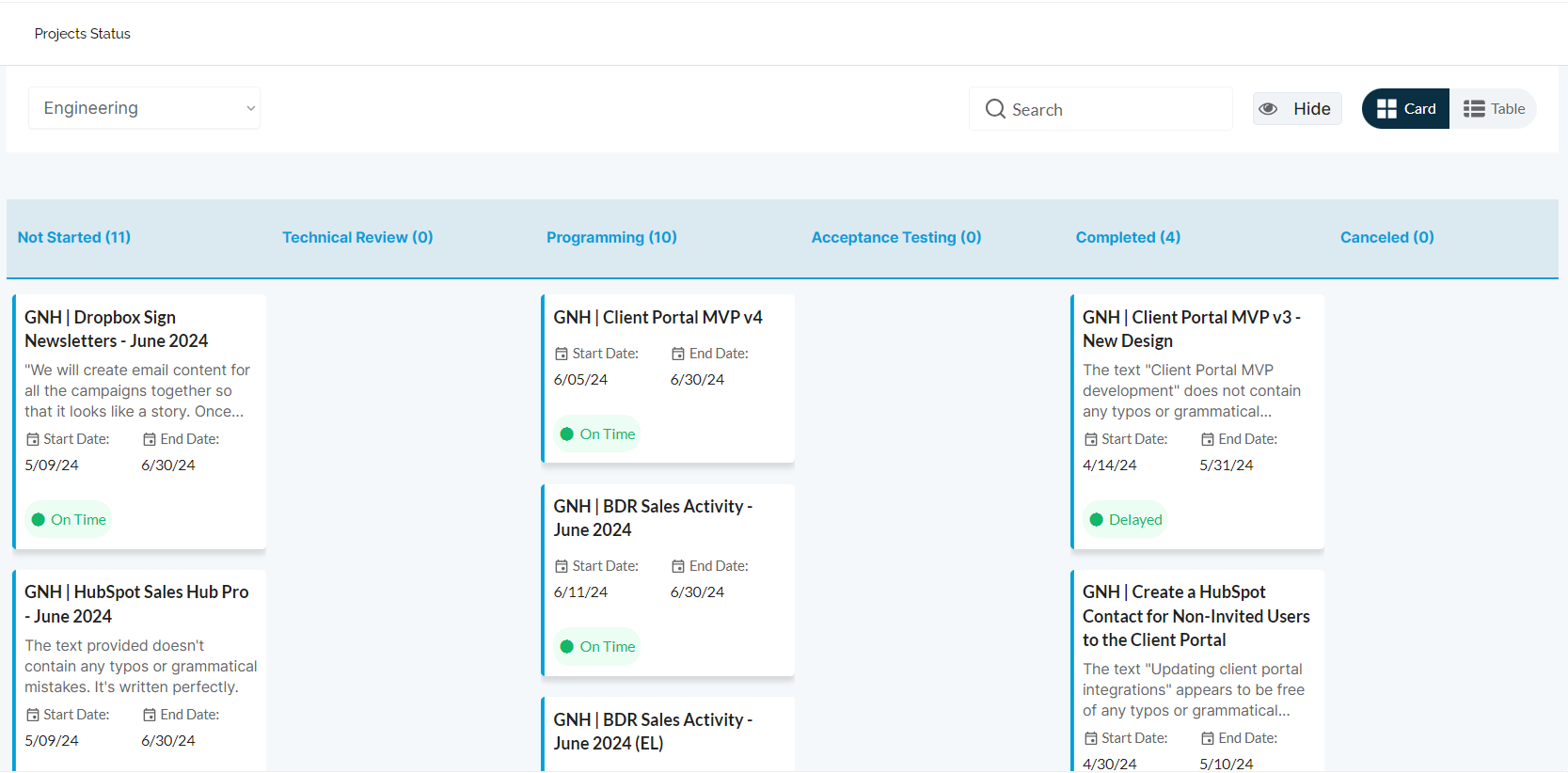Select the Not Started (11) column header
Image resolution: width=1568 pixels, height=773 pixels.
coord(74,237)
